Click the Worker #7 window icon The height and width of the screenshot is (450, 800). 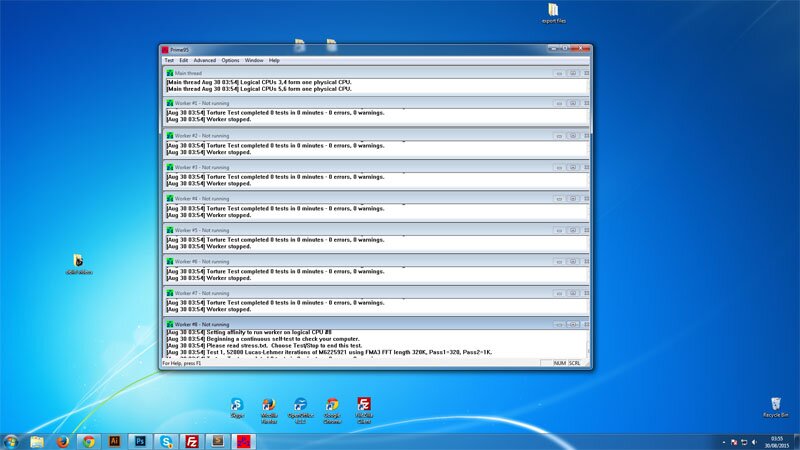(170, 293)
